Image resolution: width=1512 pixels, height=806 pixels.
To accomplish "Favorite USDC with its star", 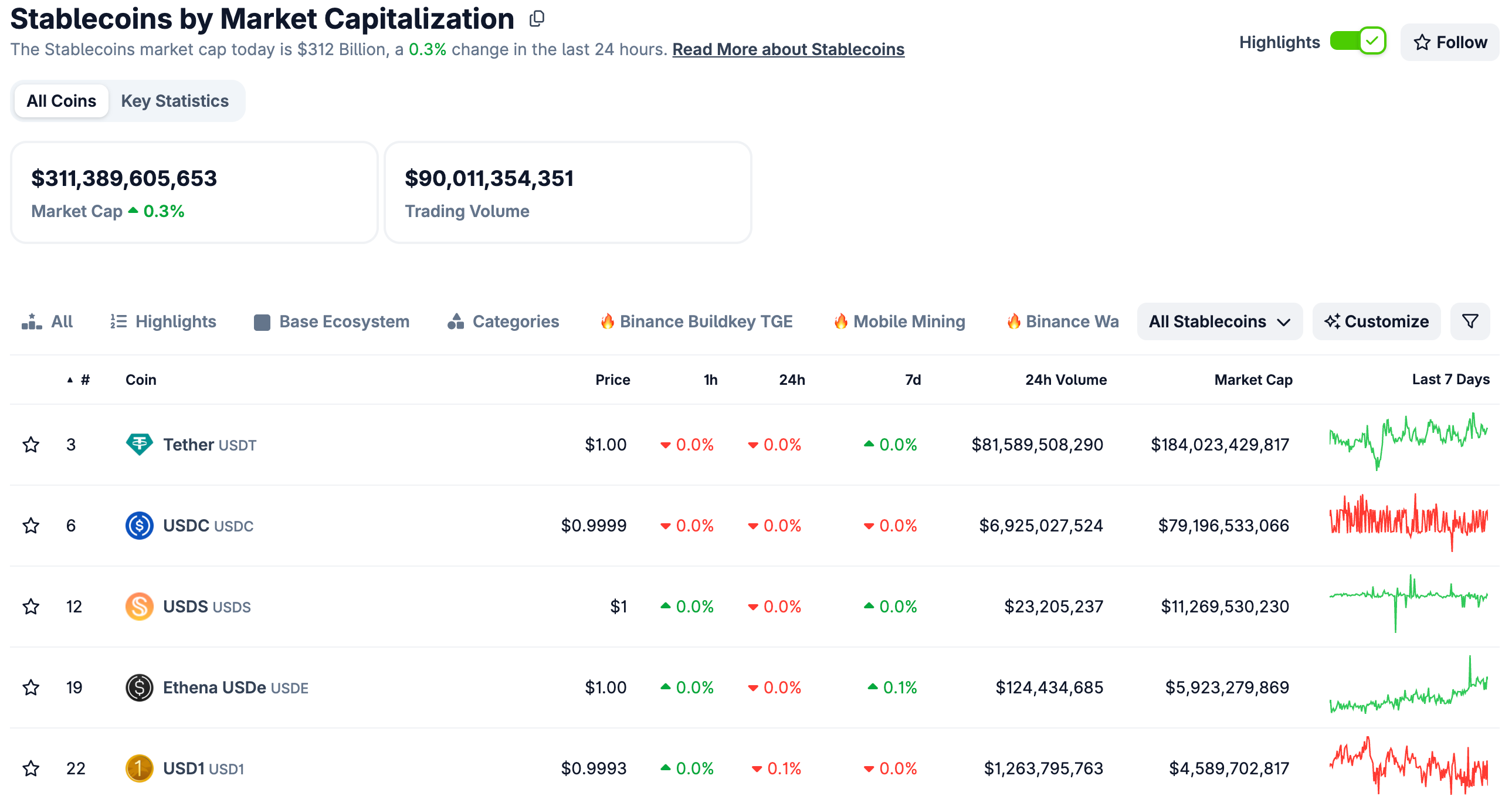I will click(x=31, y=526).
